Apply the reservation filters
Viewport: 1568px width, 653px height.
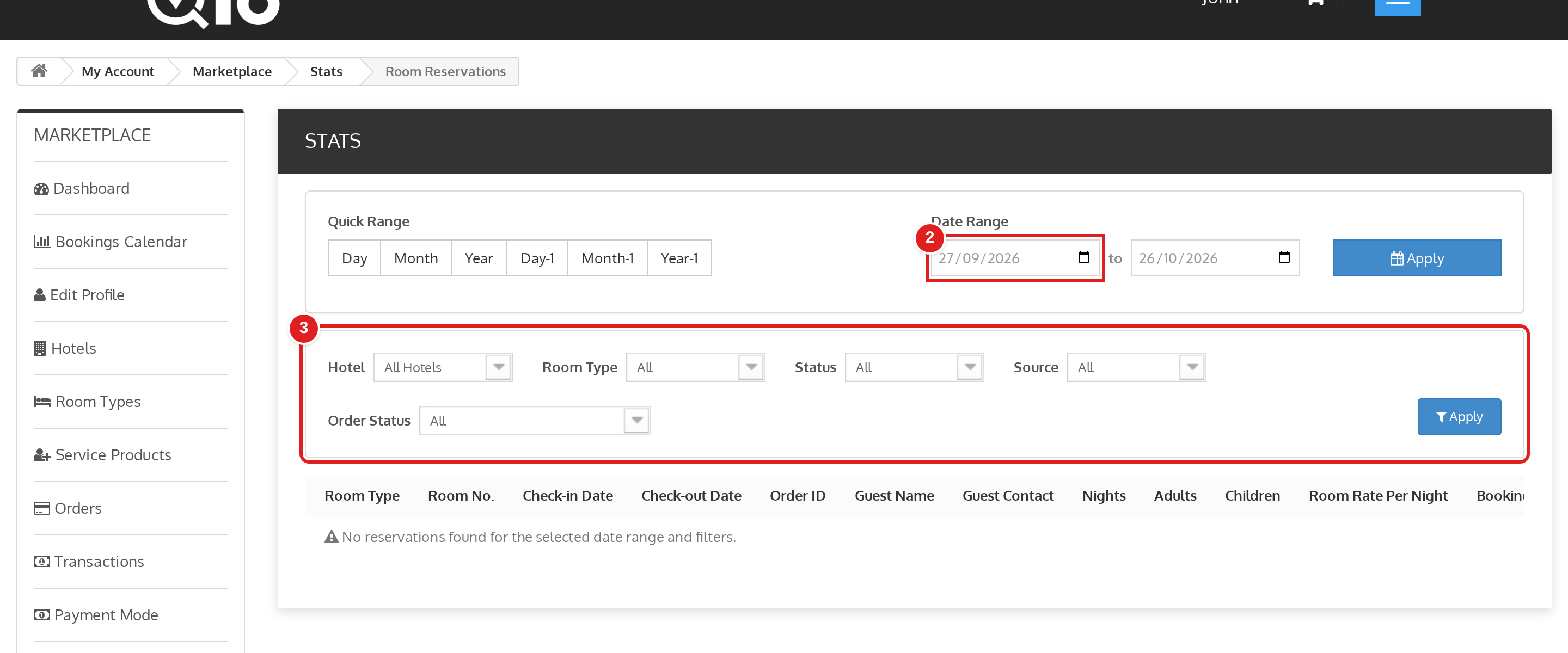tap(1459, 417)
